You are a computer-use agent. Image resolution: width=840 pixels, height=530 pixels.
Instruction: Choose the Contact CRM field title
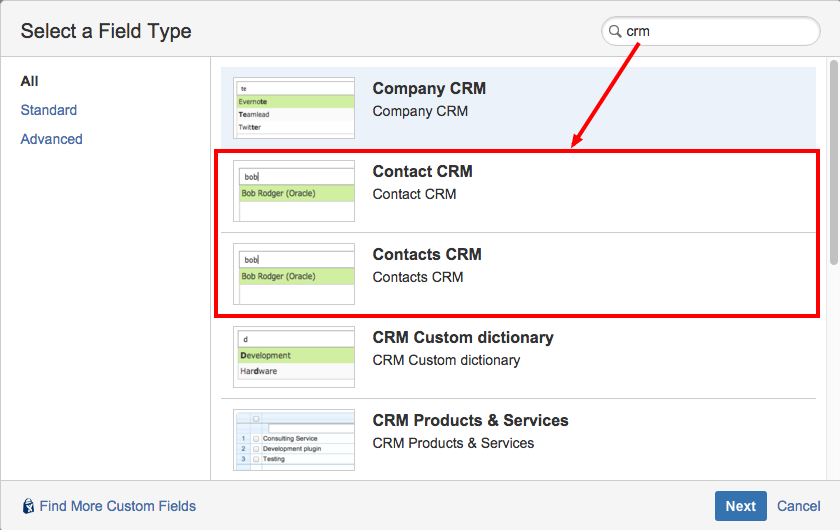tap(422, 171)
